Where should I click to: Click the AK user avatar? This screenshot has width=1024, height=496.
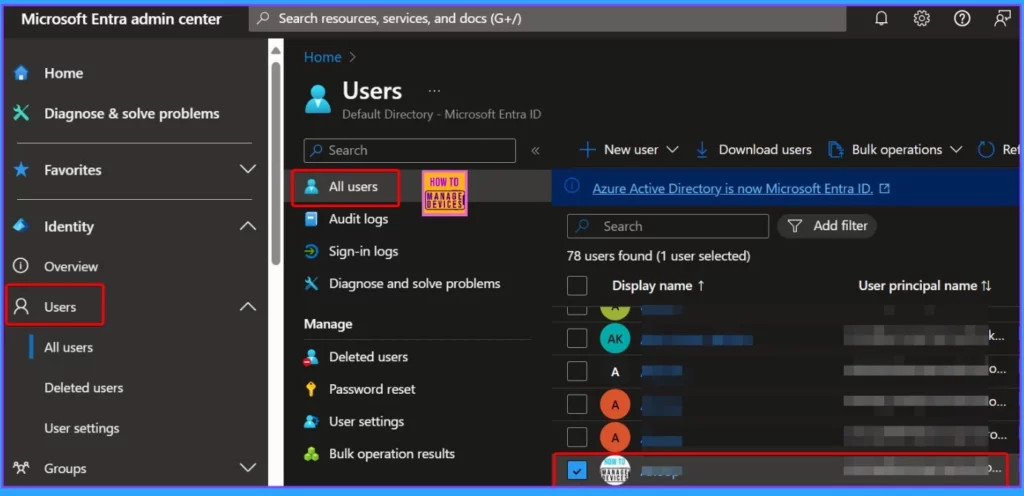pos(615,338)
